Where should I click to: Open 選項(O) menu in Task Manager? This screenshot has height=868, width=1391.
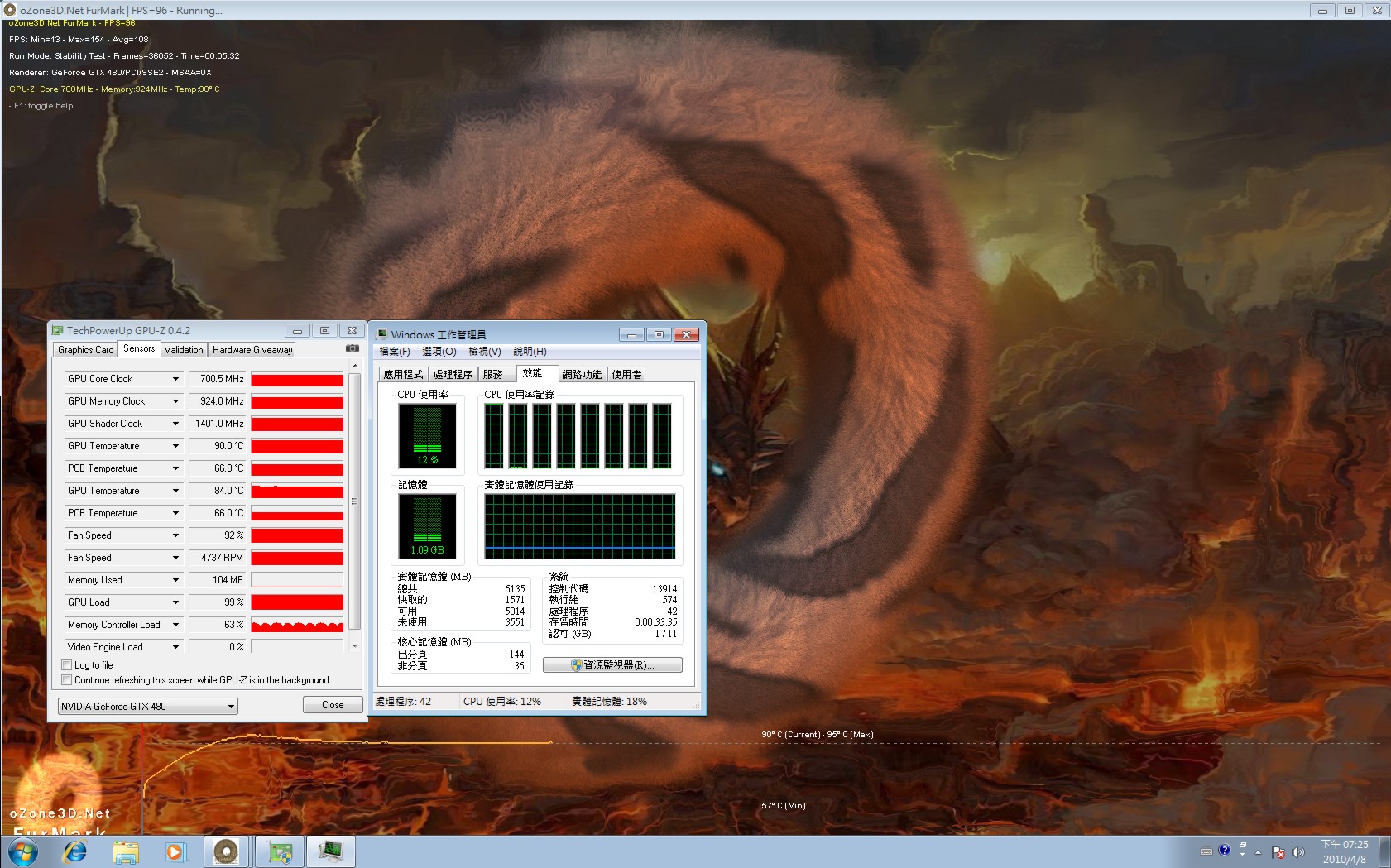click(439, 352)
